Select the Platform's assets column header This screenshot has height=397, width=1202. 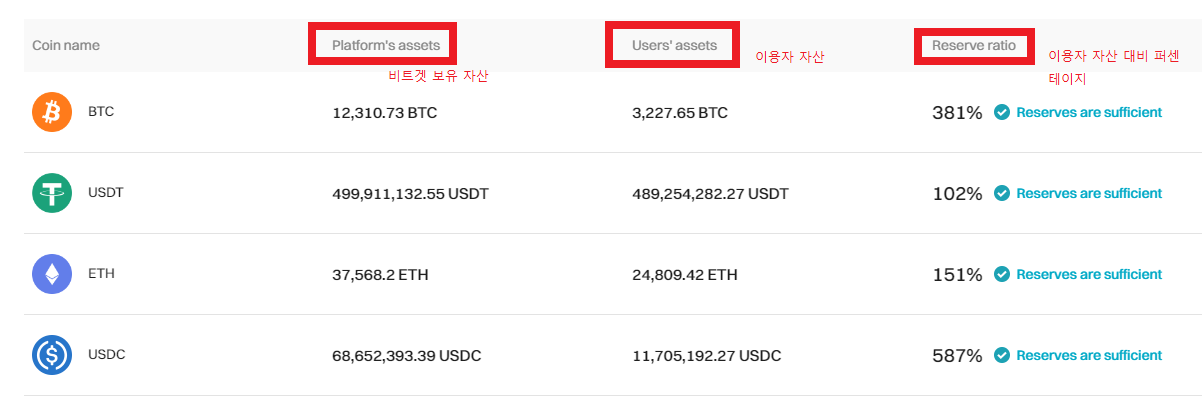386,45
